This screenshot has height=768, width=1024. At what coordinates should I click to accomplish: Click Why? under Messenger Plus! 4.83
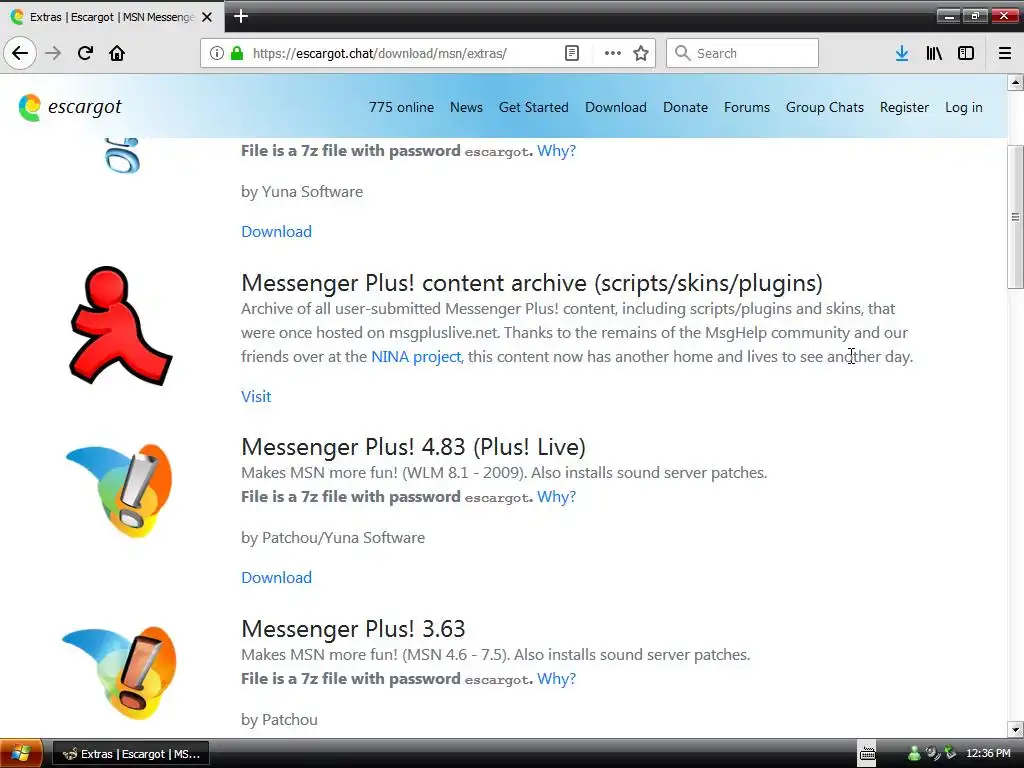coord(556,497)
